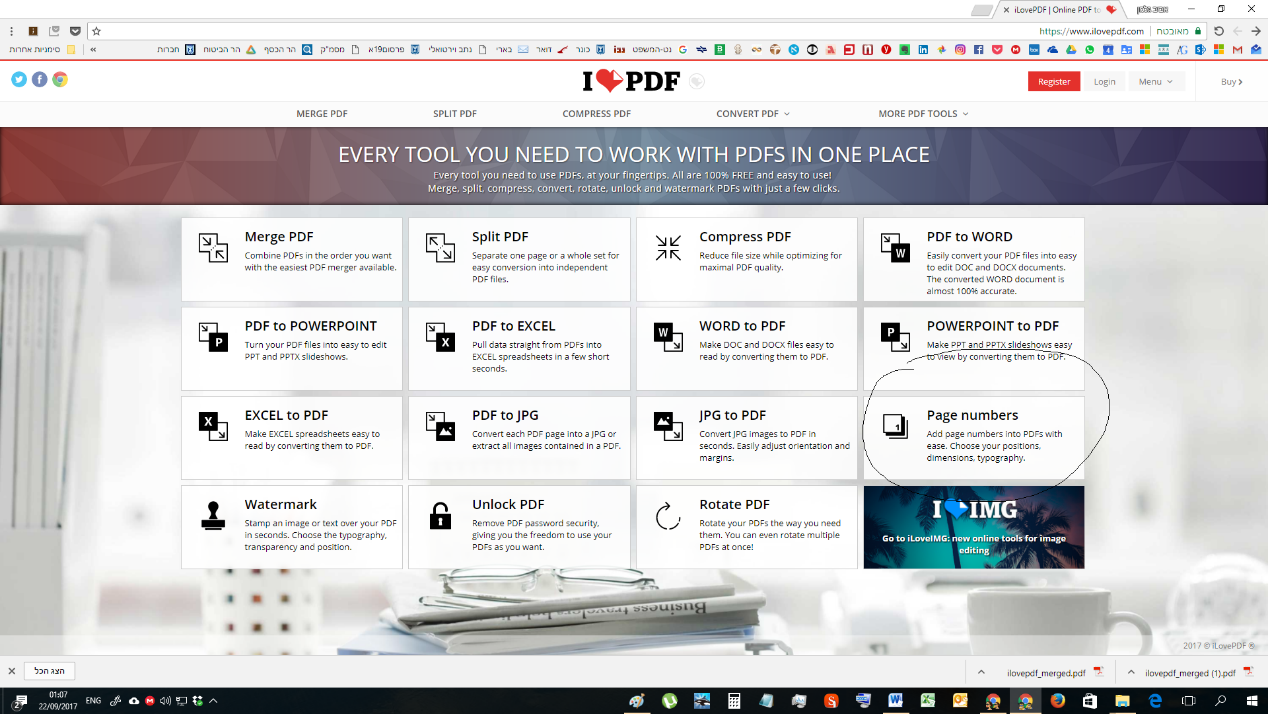Close the downloads bar
Viewport: 1268px width, 714px height.
pos(11,672)
